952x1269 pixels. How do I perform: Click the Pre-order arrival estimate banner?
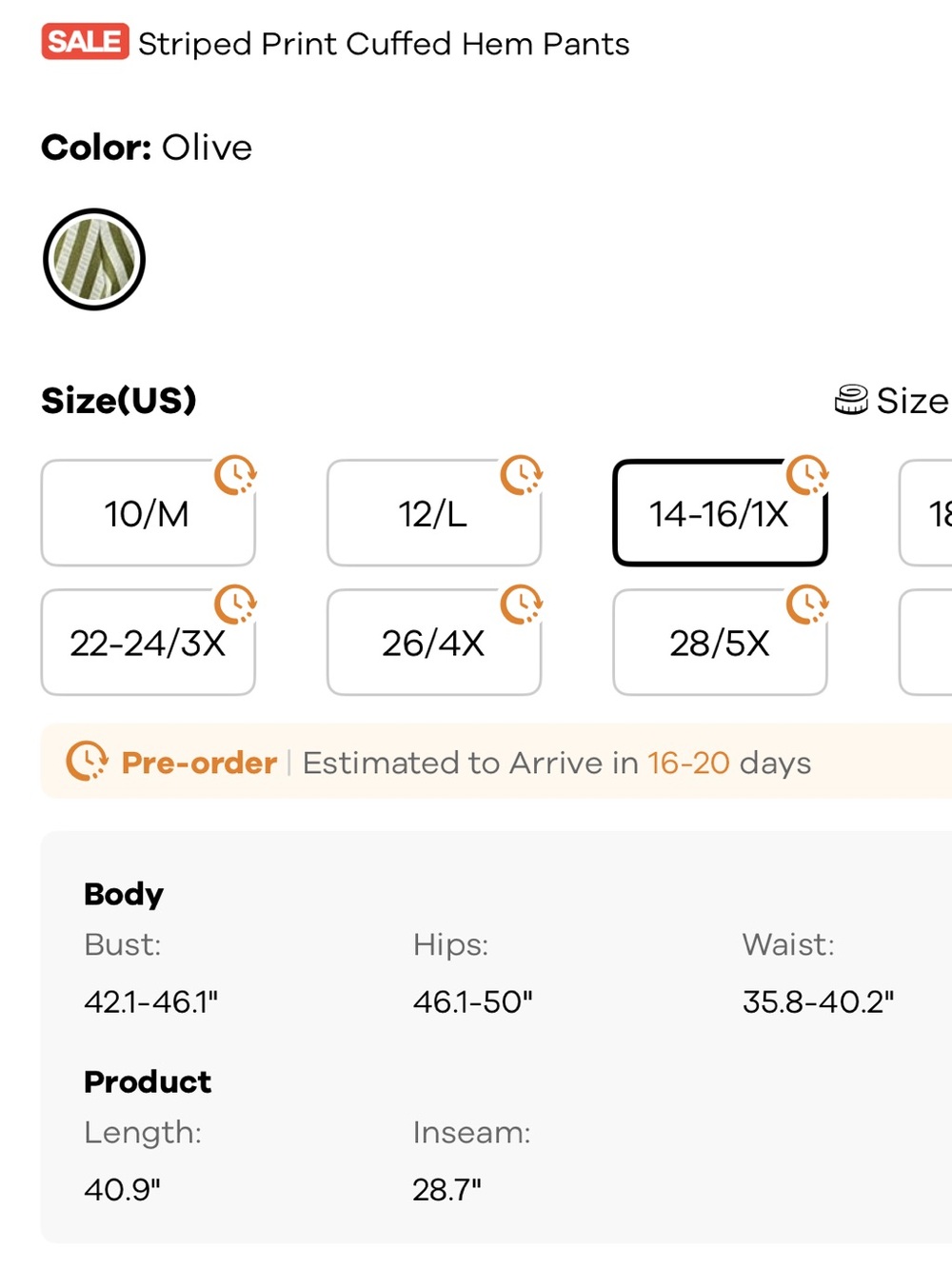click(496, 762)
